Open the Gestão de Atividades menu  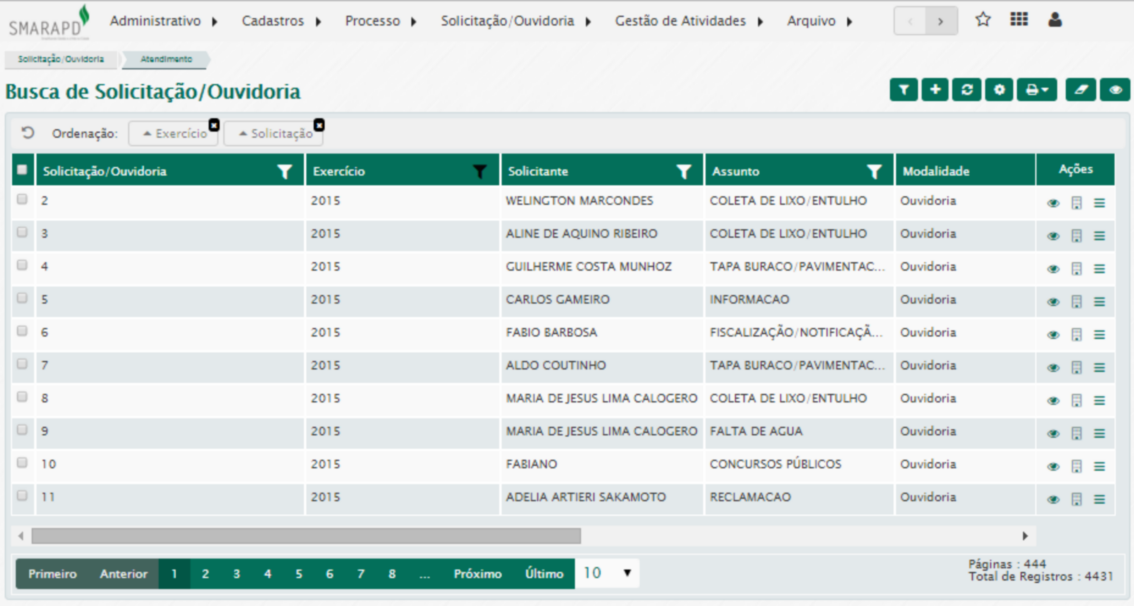point(688,21)
